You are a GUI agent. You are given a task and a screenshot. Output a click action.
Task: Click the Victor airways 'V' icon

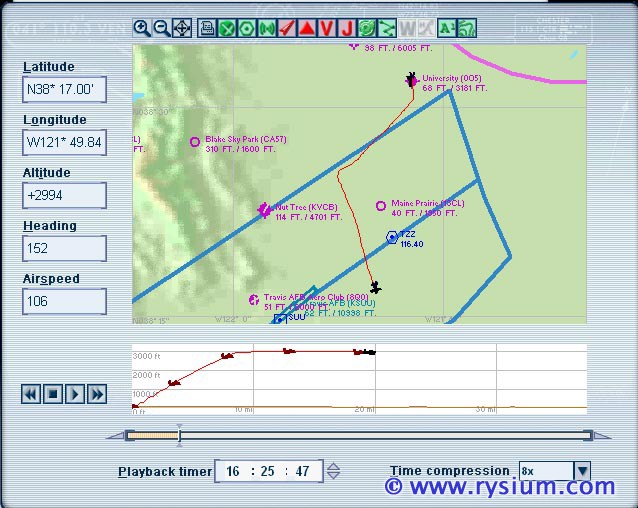[327, 28]
